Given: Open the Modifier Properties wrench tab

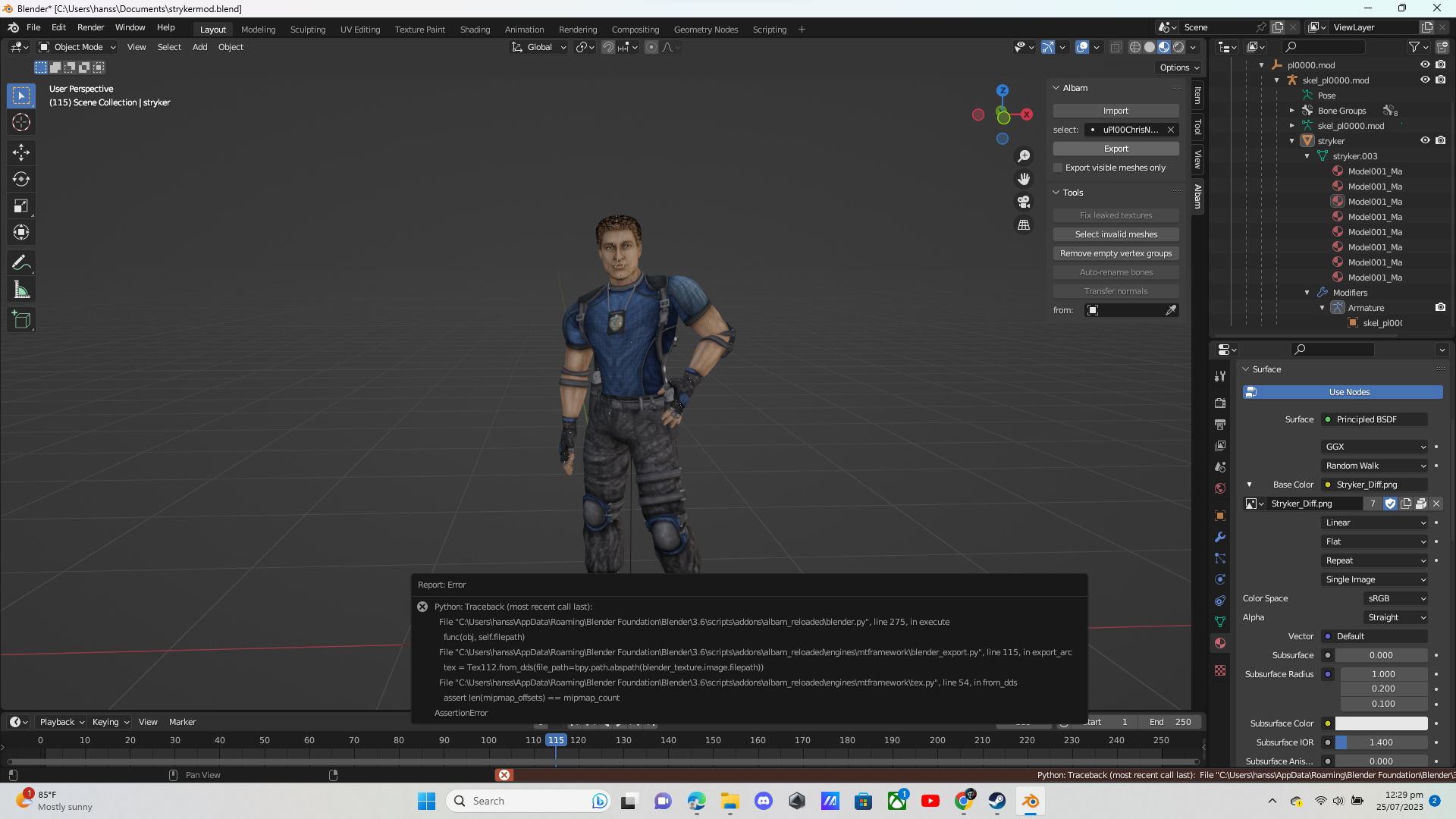Looking at the screenshot, I should (1219, 537).
